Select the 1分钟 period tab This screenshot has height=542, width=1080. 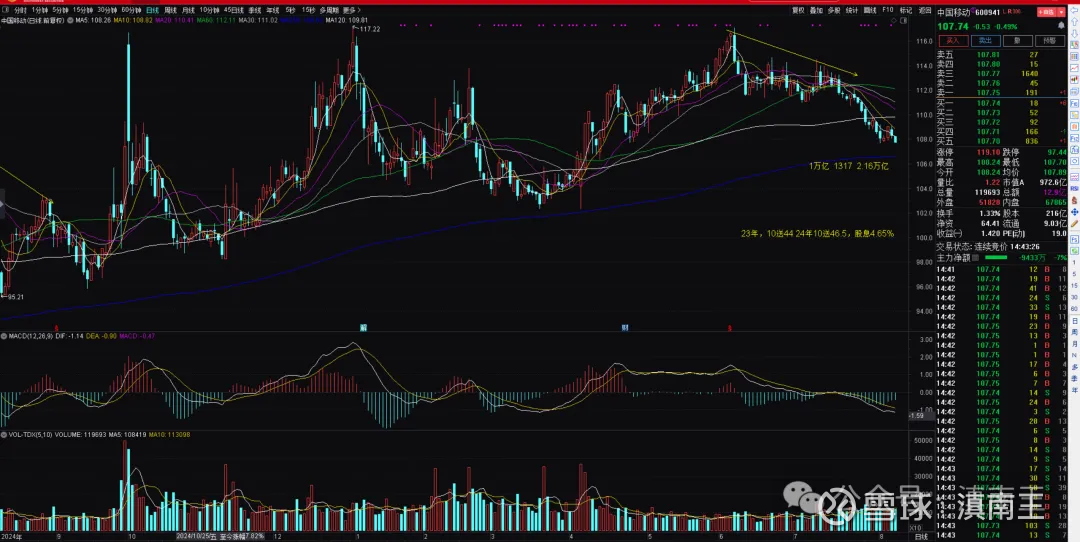[x=39, y=10]
